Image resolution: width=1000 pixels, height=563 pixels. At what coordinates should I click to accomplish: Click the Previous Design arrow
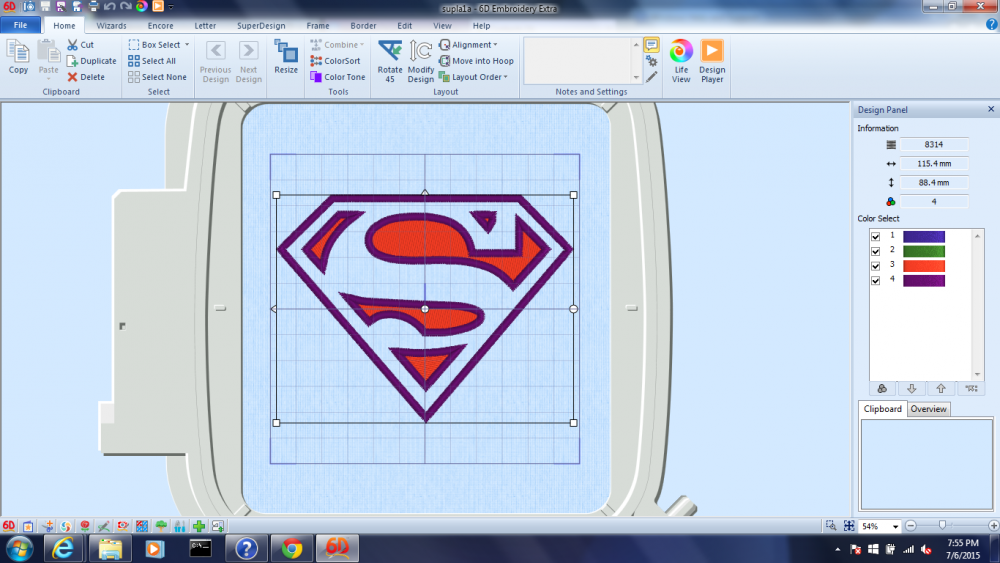tap(216, 51)
